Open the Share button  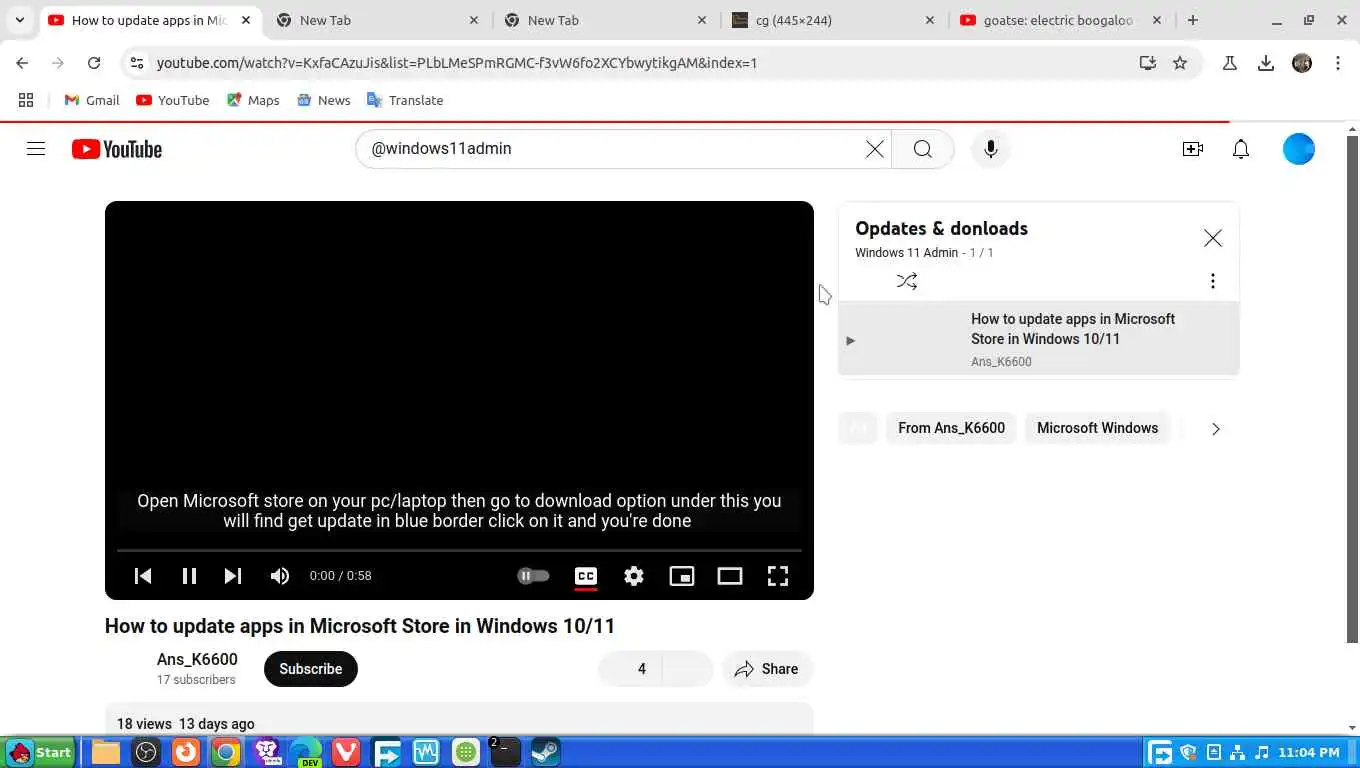pos(767,669)
